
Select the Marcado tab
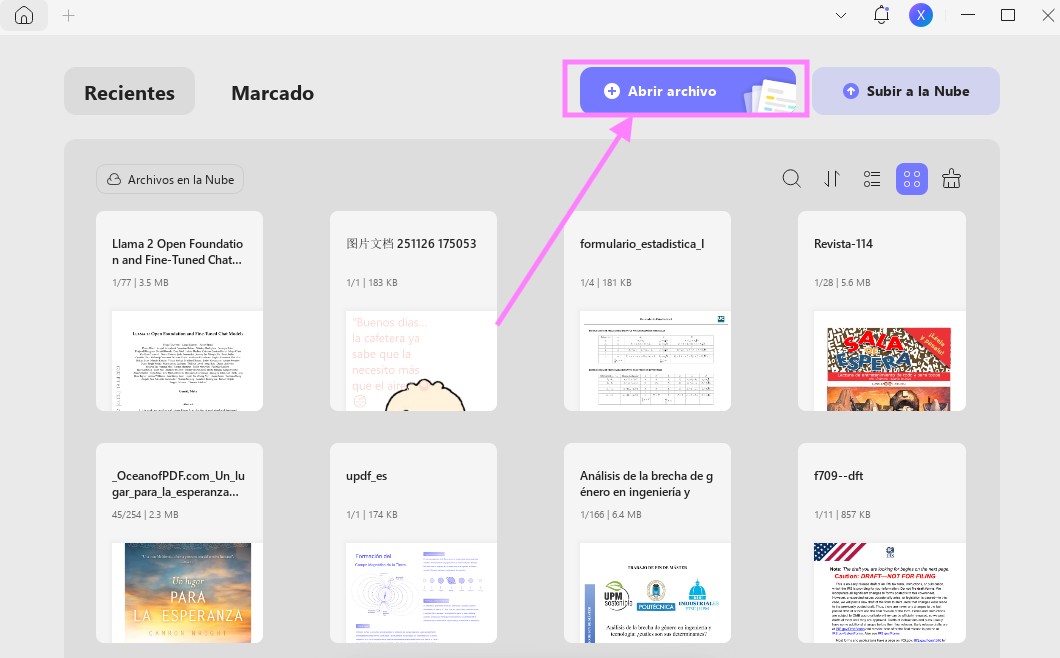(x=272, y=92)
